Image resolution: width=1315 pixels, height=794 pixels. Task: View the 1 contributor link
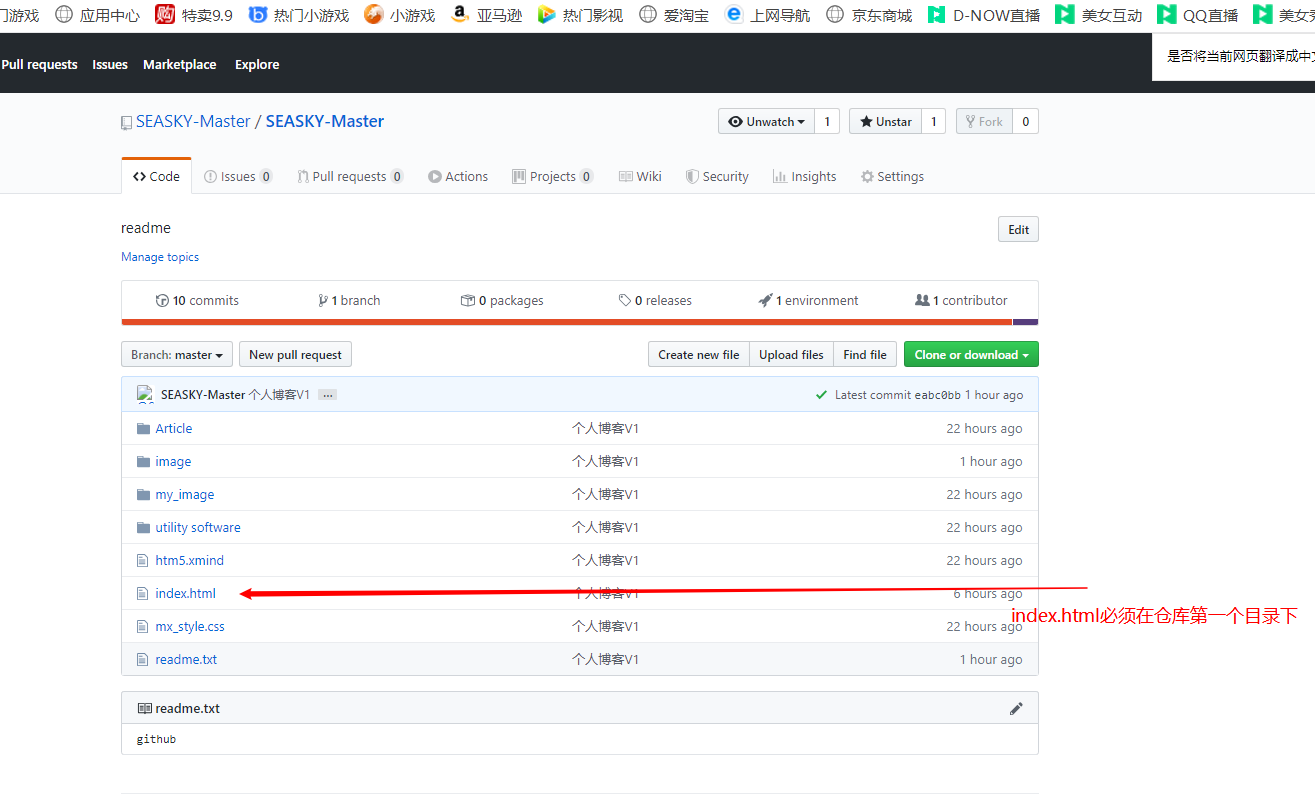(x=961, y=300)
